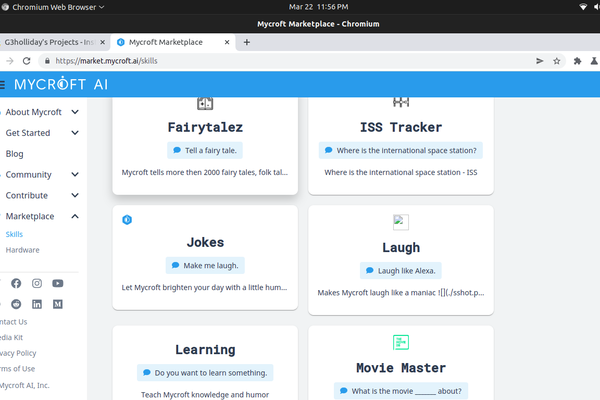Open the Laugh skill card title

[401, 247]
